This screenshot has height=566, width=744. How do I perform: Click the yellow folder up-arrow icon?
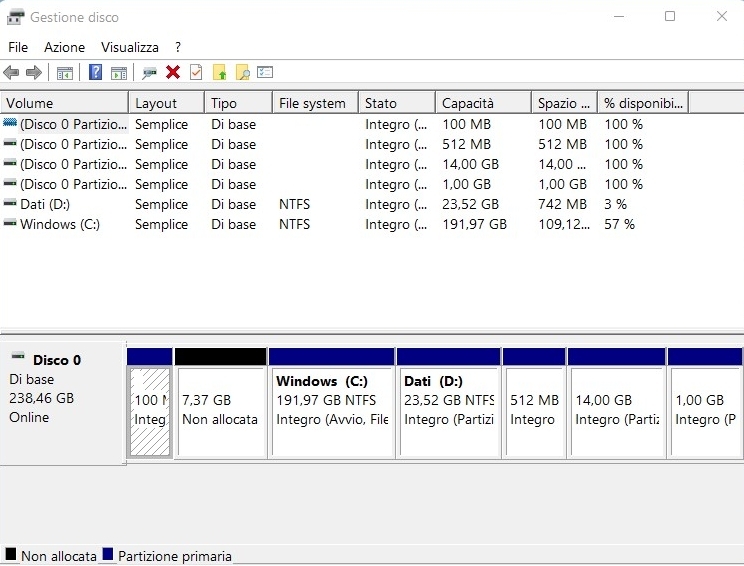tap(219, 72)
